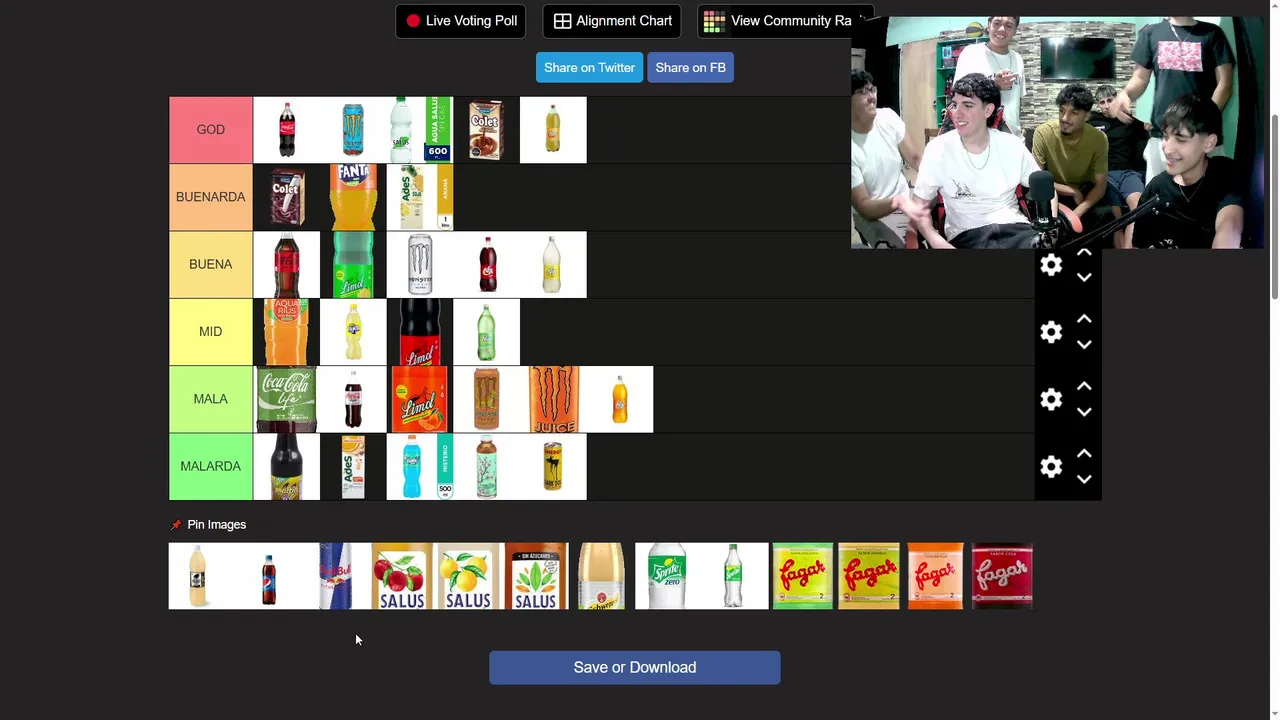This screenshot has width=1280, height=720.
Task: Open settings gear for the MID tier
Action: [1051, 332]
